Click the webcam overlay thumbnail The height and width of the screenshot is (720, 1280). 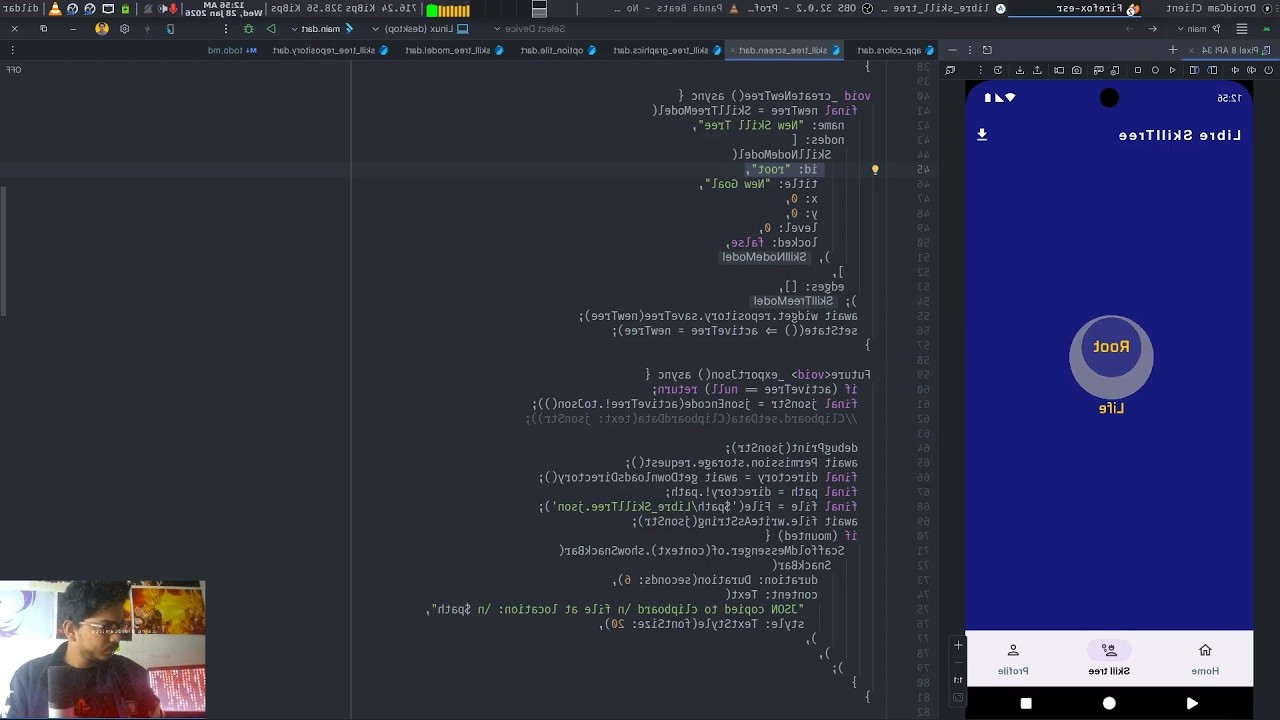(103, 648)
